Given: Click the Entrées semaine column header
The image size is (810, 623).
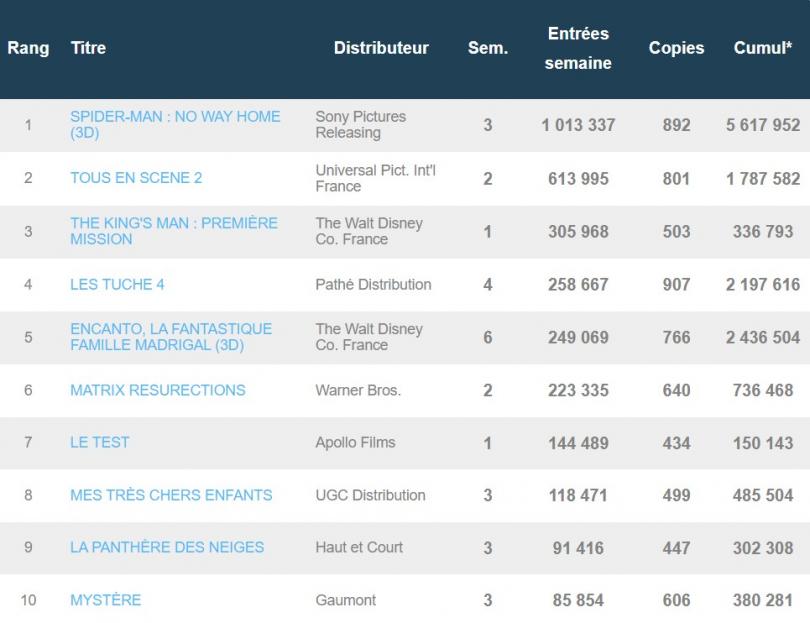Looking at the screenshot, I should pos(578,48).
